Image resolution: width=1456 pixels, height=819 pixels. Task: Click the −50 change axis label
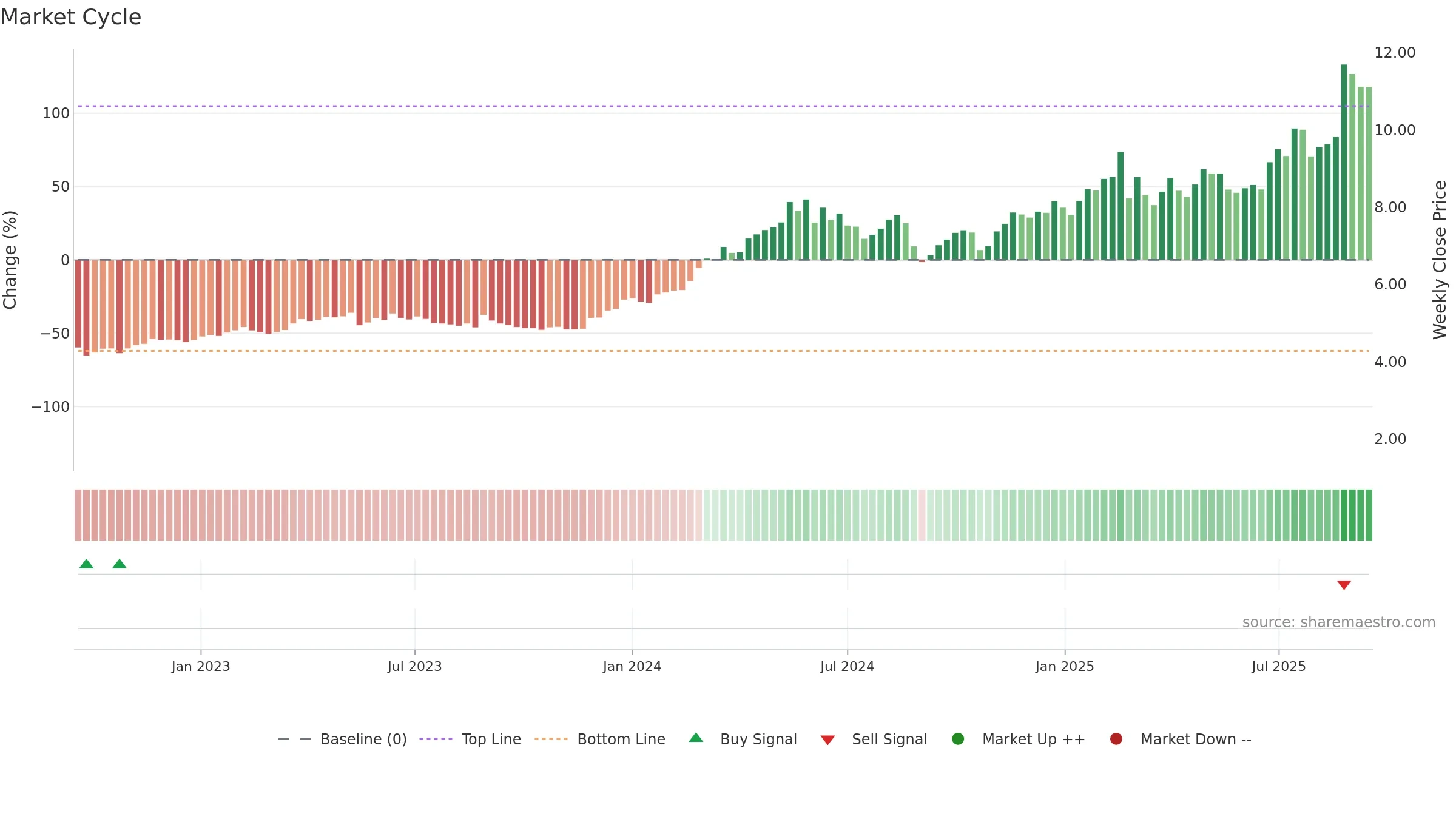click(55, 333)
